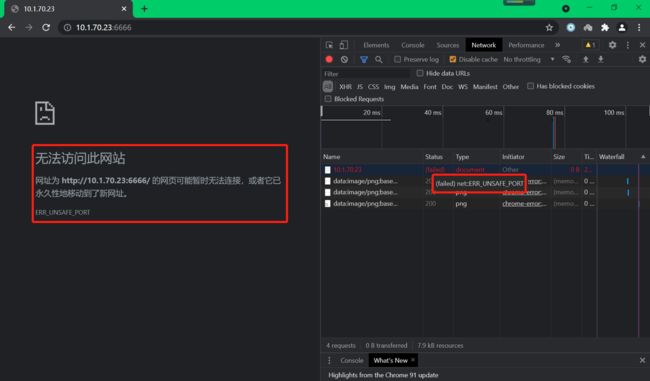Switch to the Elements tab
The image size is (650, 381).
(x=376, y=45)
